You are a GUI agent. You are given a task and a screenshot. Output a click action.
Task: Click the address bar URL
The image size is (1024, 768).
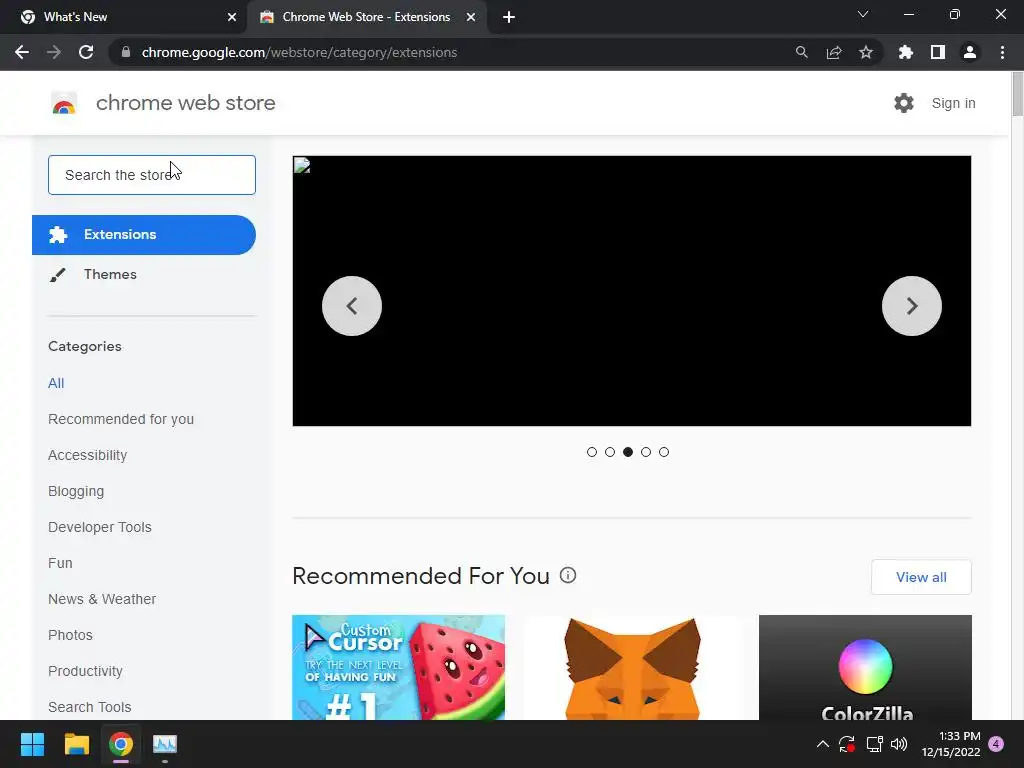[x=299, y=52]
